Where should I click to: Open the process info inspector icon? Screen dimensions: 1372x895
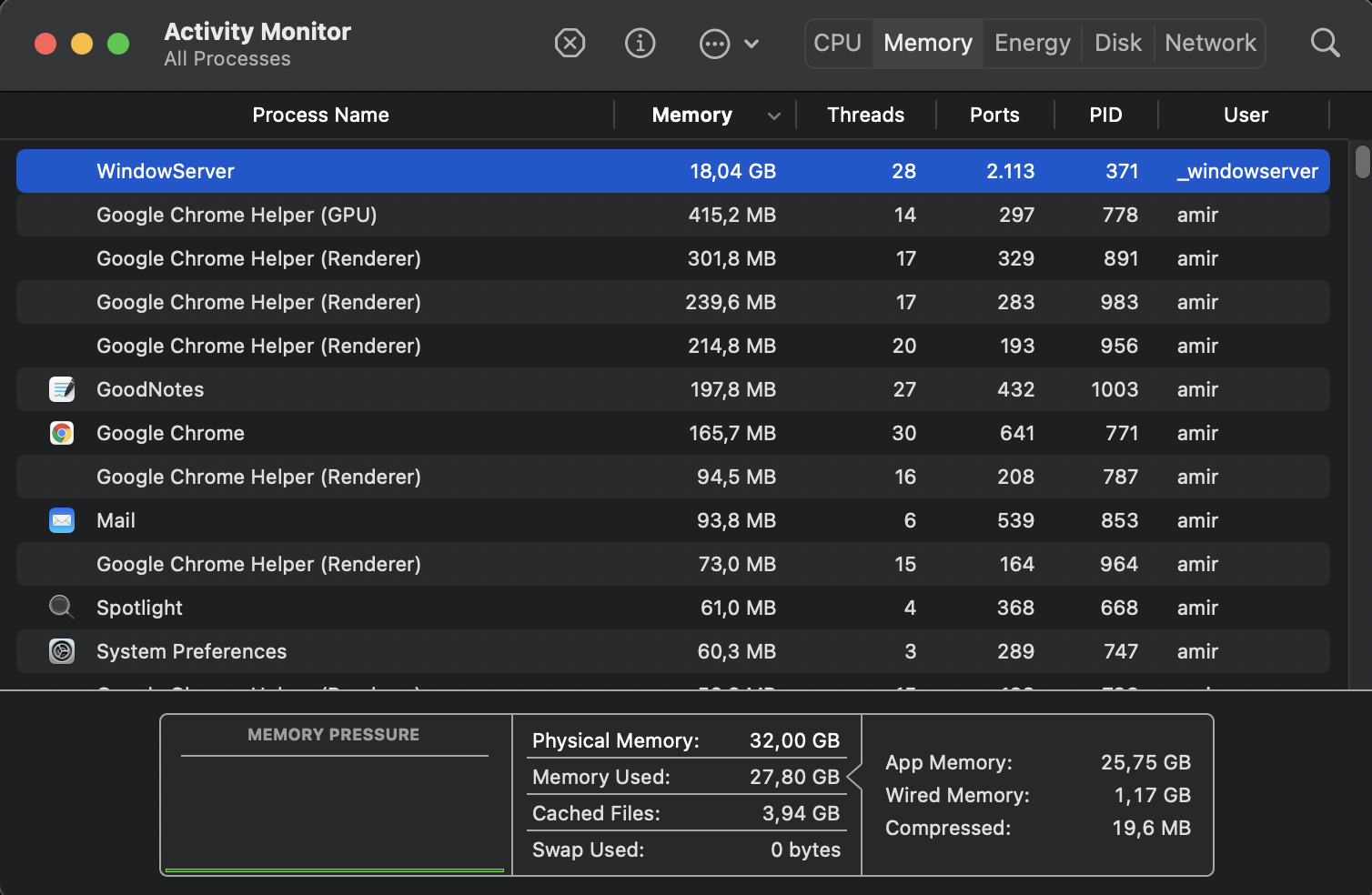tap(641, 43)
